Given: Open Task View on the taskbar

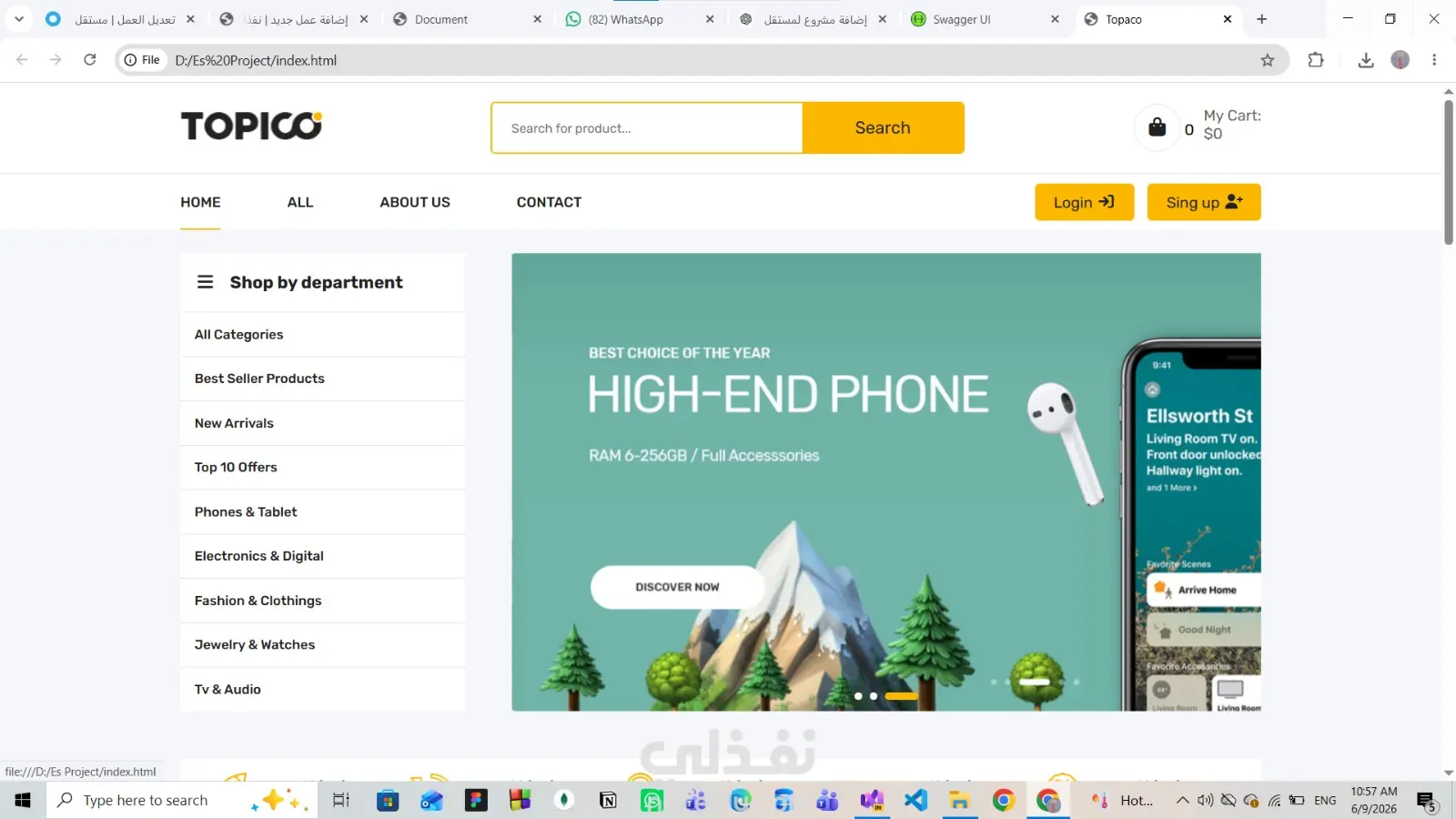Looking at the screenshot, I should (x=341, y=800).
